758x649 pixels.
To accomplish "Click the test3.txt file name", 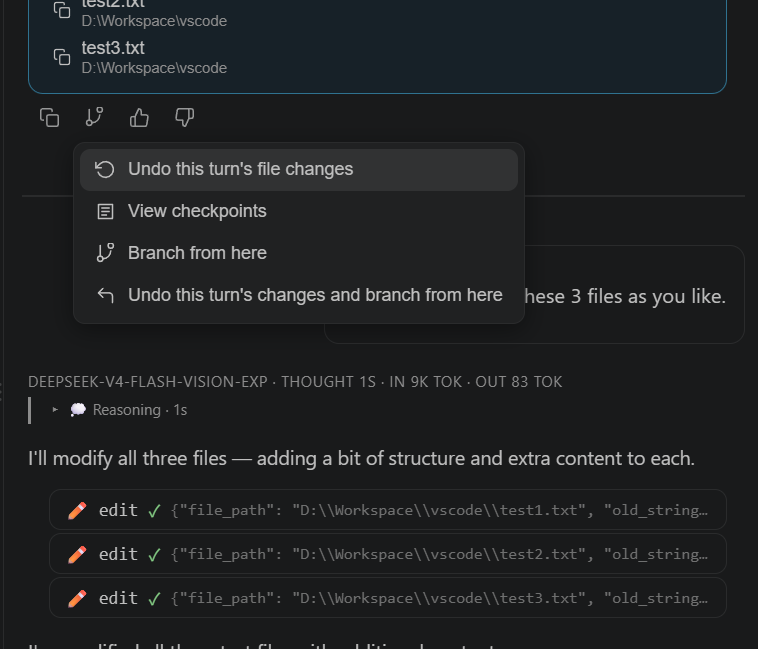I will 113,48.
